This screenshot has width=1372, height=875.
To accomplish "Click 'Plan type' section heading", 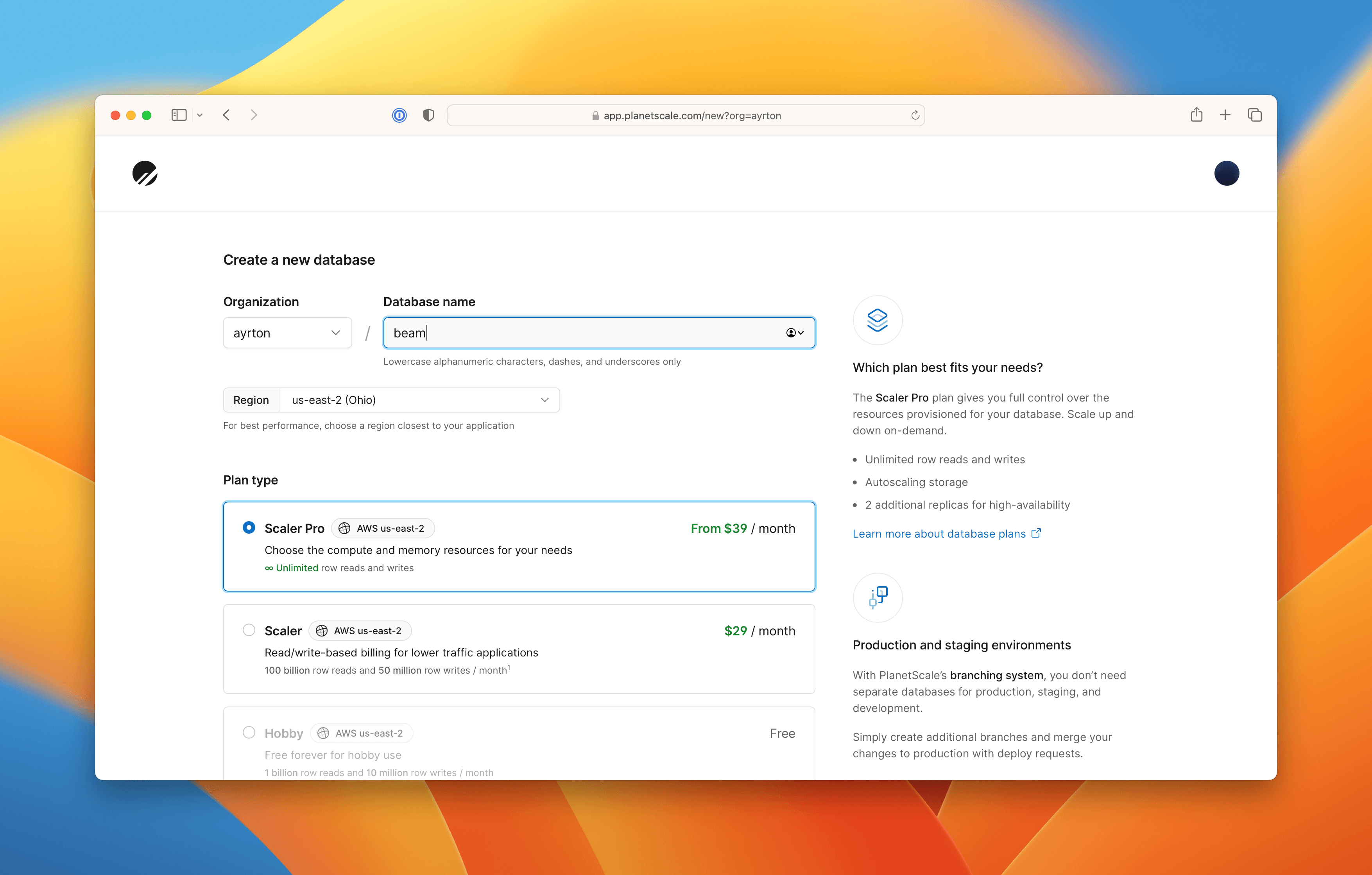I will tap(251, 480).
